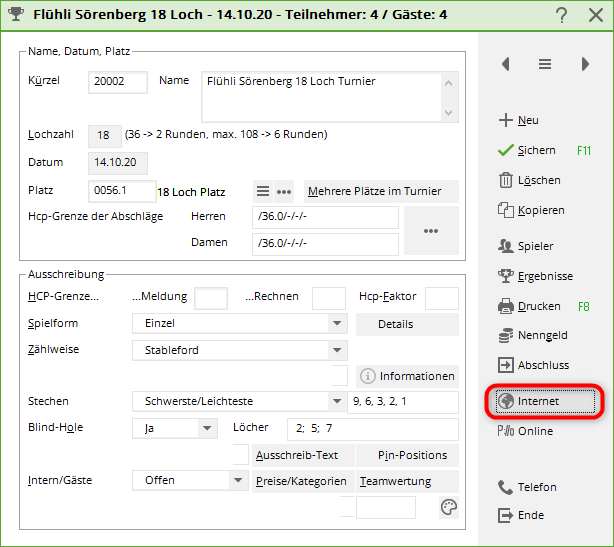614x547 pixels.
Task: Open Mehrere Plätze im Turnier
Action: tap(381, 191)
